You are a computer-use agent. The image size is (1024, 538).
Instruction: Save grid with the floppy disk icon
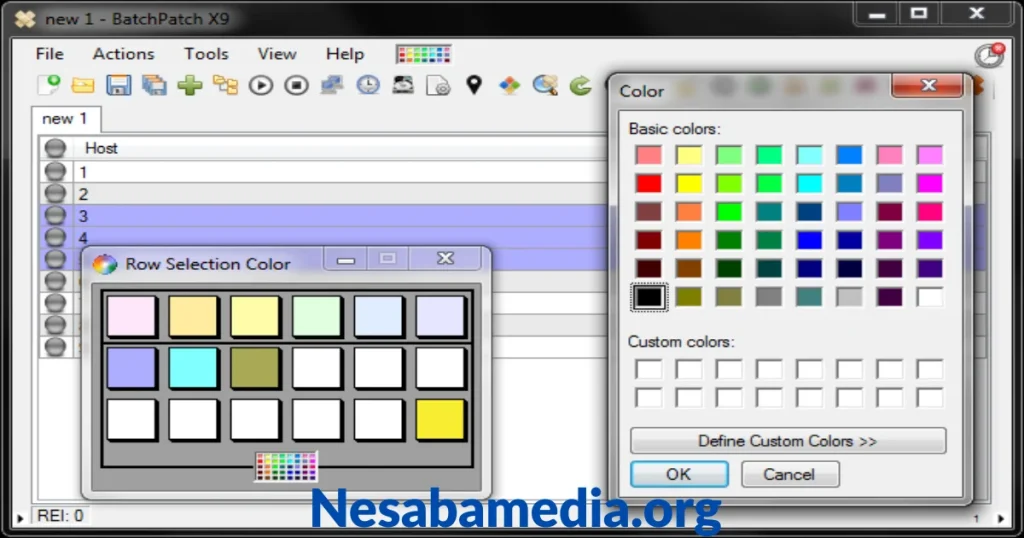point(119,86)
